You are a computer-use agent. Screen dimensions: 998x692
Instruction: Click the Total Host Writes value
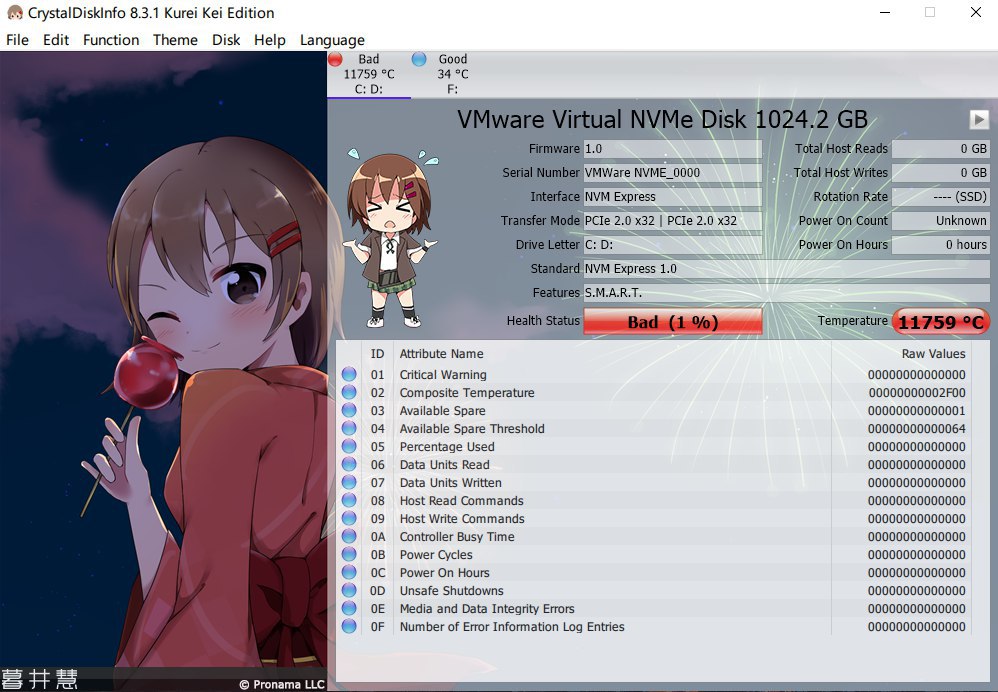941,173
